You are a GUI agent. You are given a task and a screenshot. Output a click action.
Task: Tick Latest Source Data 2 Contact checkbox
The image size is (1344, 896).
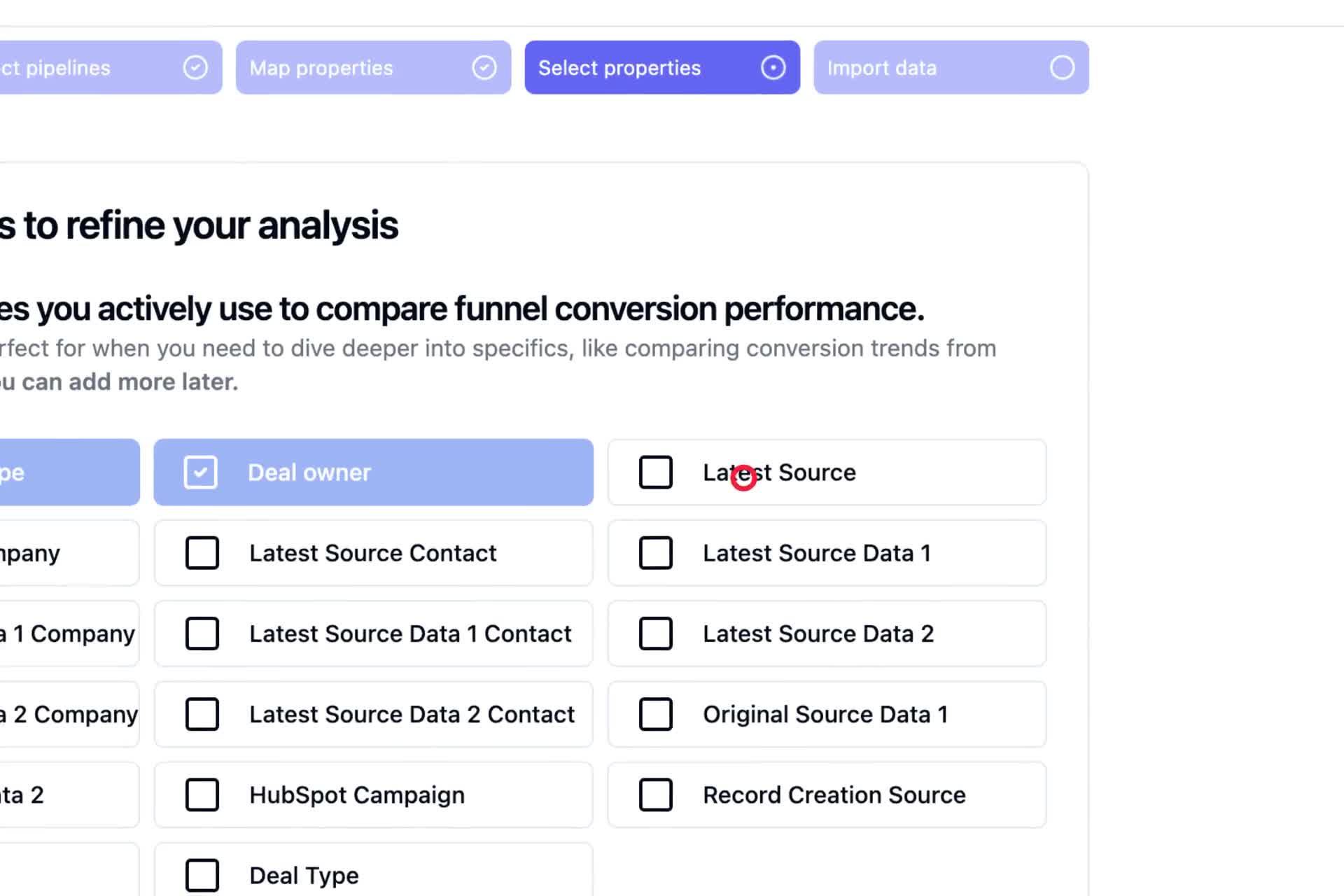pos(202,714)
